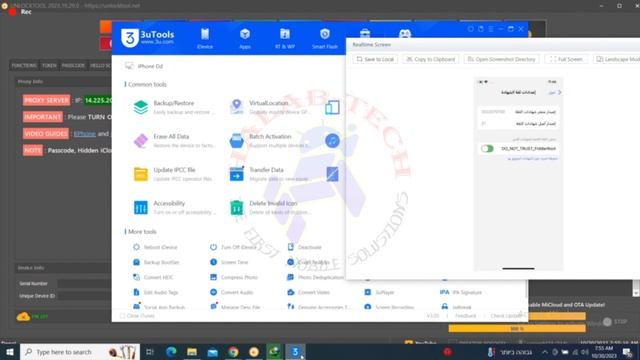Open VirtualLocation tool
640x360 pixels.
tap(269, 107)
